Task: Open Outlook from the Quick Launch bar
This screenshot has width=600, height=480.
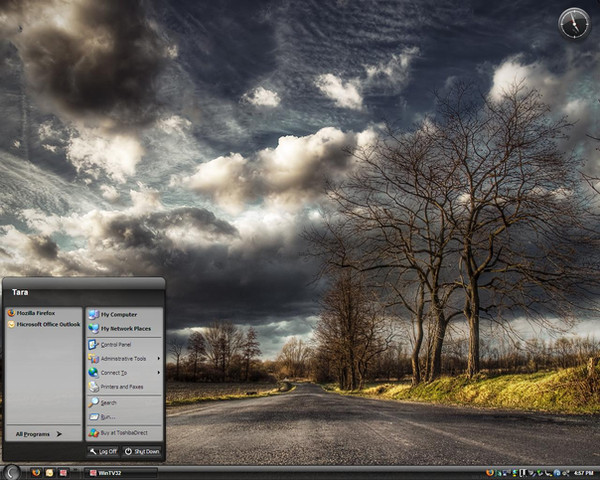Action: click(49, 473)
